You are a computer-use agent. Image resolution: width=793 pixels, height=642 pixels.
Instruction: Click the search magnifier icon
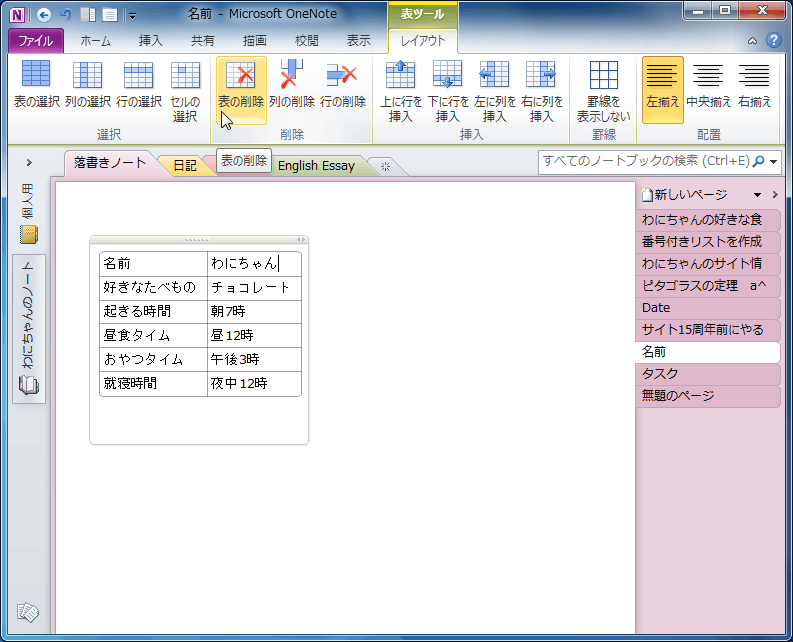758,161
